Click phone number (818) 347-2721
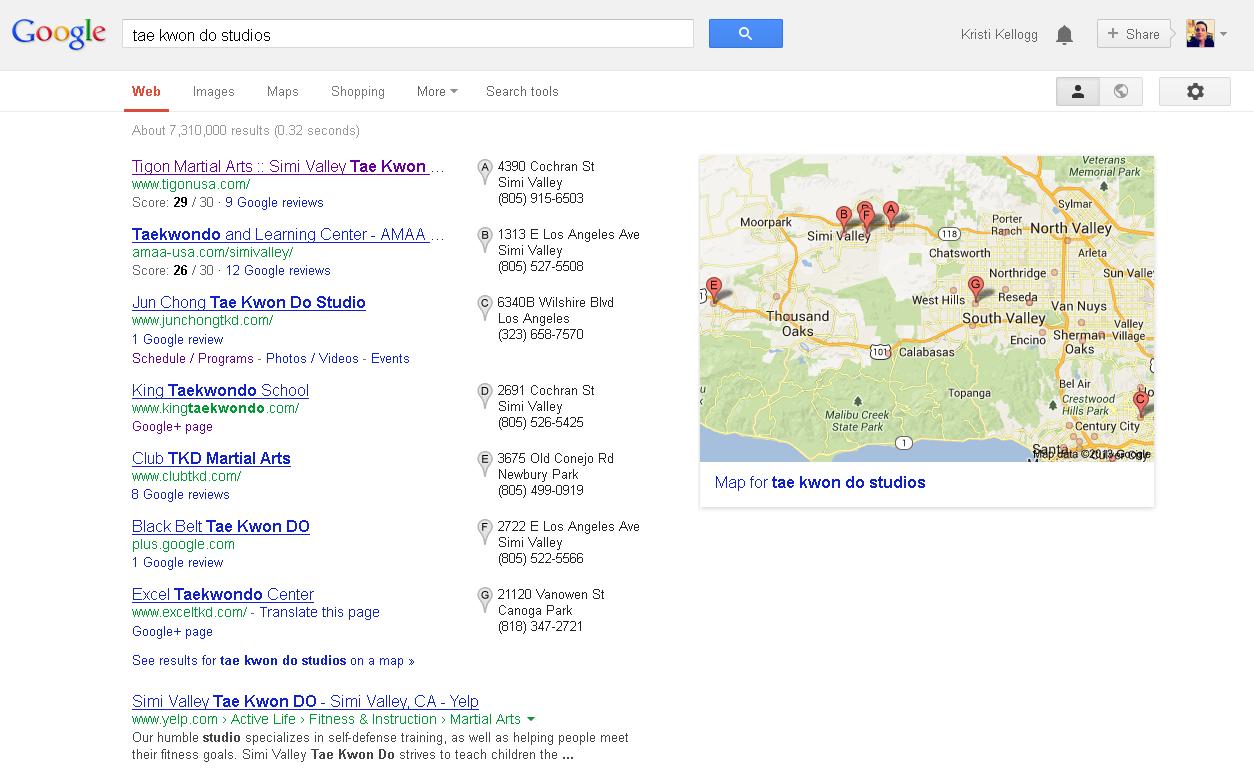Screen dimensions: 1254x780 pos(540,626)
